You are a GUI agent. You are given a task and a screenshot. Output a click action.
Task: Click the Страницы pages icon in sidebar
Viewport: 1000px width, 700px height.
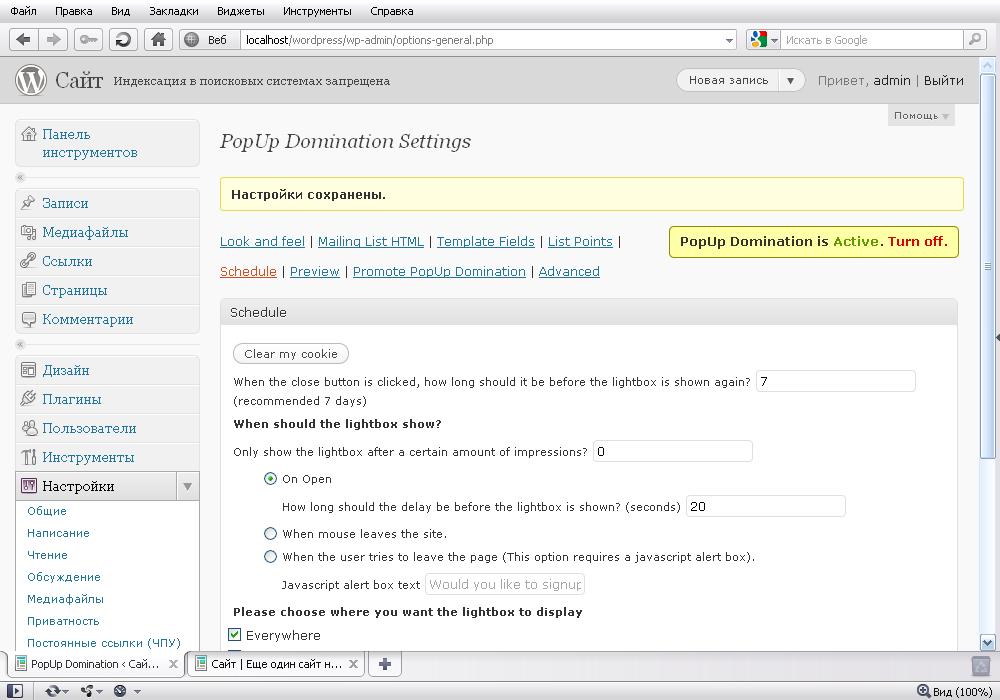tap(28, 290)
